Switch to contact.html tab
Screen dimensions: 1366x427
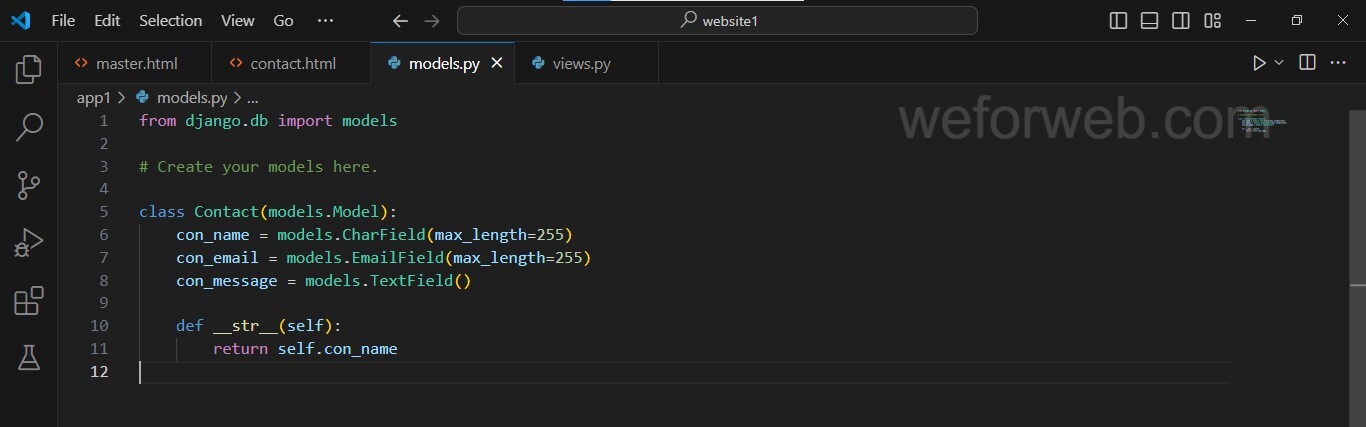(292, 63)
